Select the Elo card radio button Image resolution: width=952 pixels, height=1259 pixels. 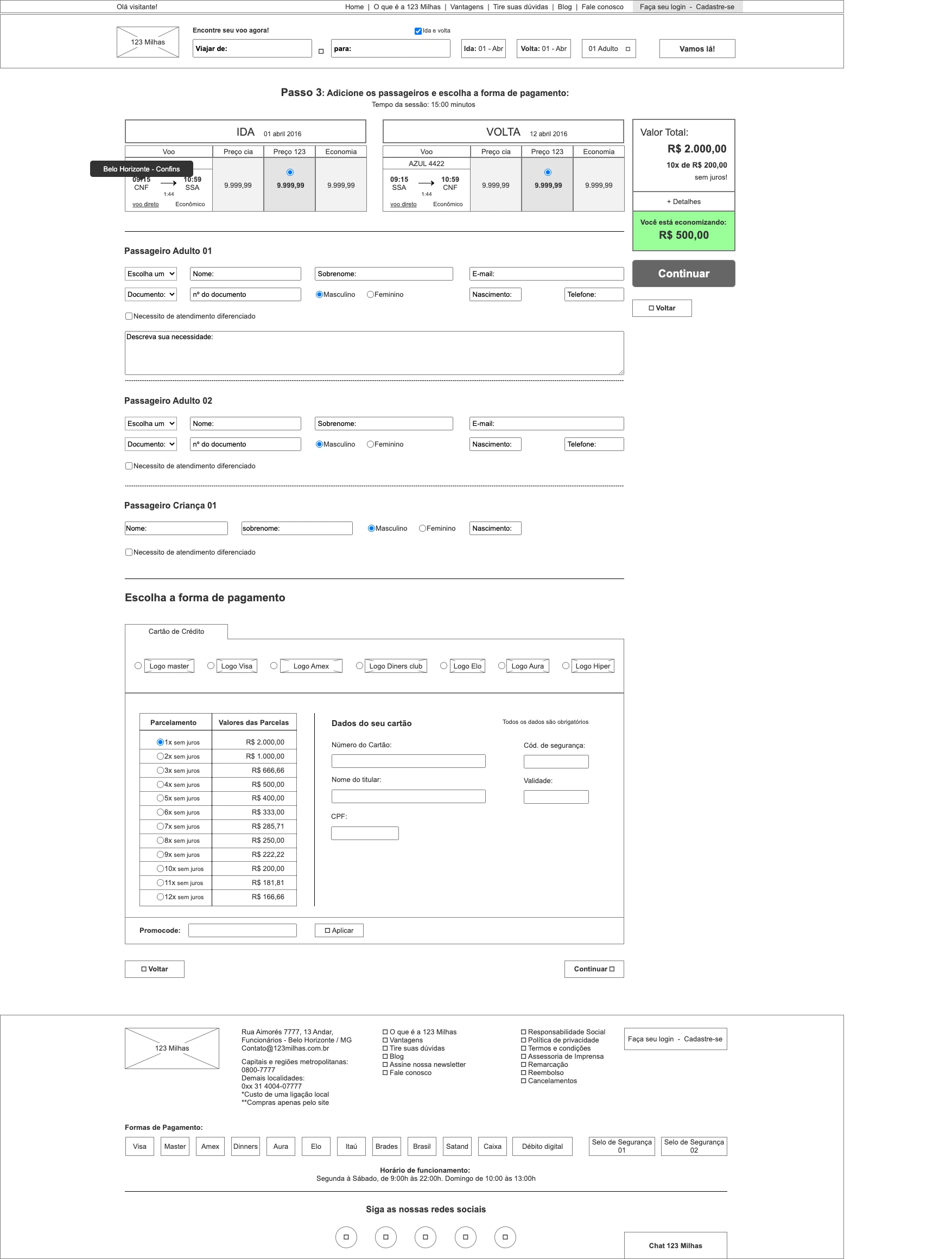coord(443,665)
